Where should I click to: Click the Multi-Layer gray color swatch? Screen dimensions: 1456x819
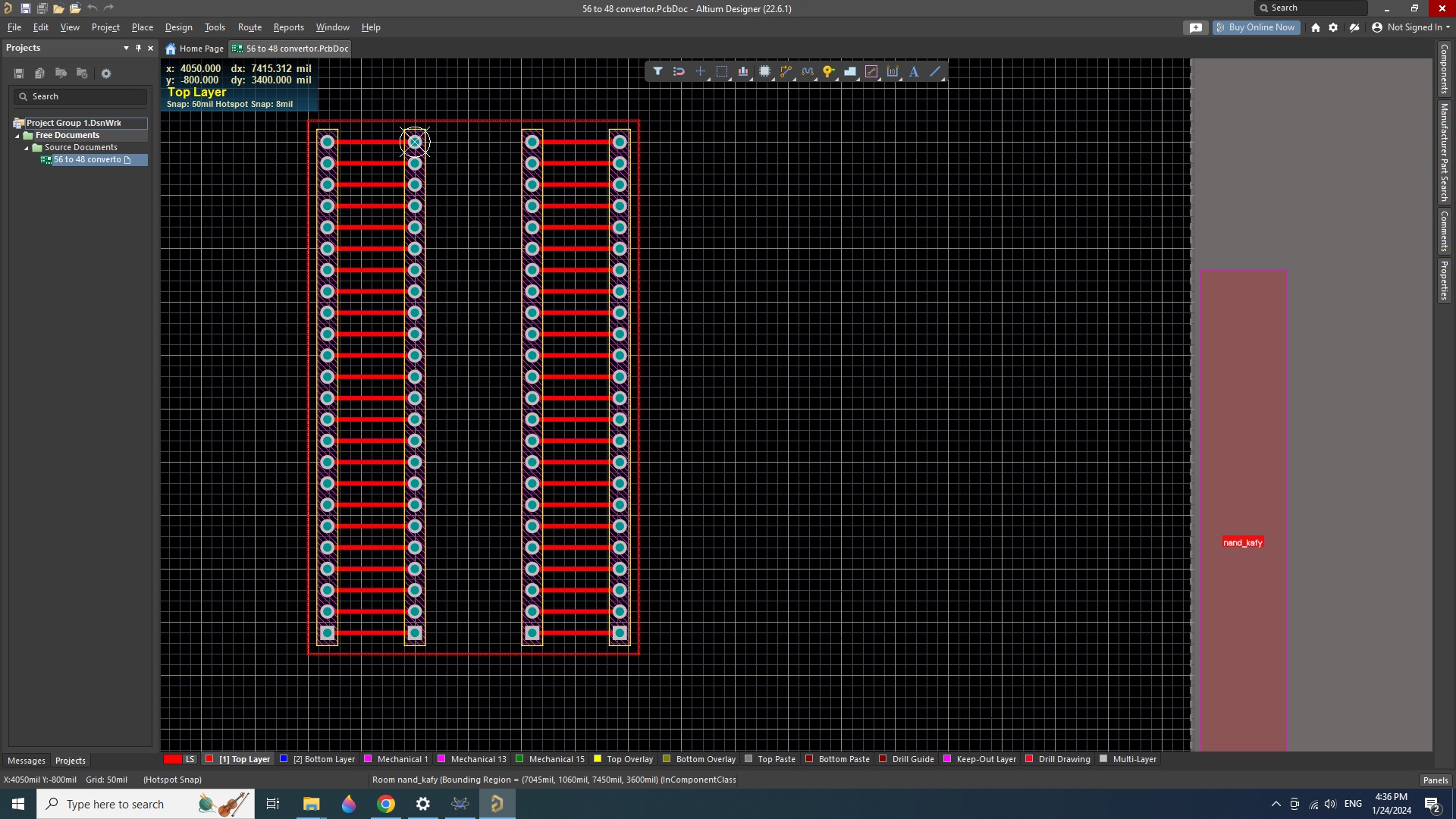point(1103,759)
